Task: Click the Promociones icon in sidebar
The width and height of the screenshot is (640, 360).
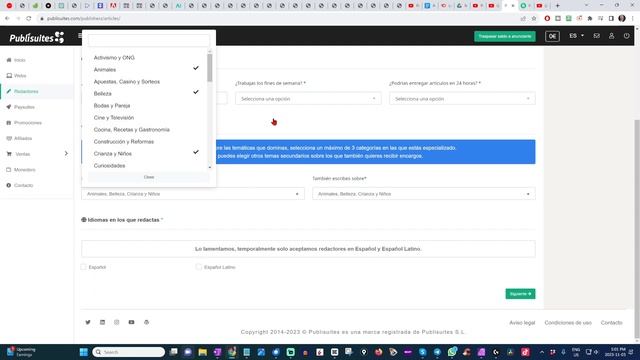Action: click(x=9, y=122)
